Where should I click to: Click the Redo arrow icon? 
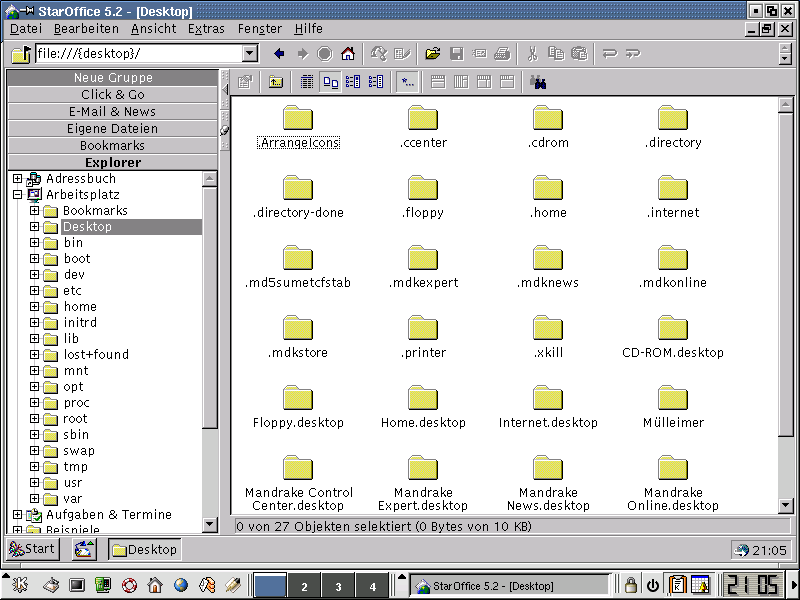pyautogui.click(x=633, y=54)
